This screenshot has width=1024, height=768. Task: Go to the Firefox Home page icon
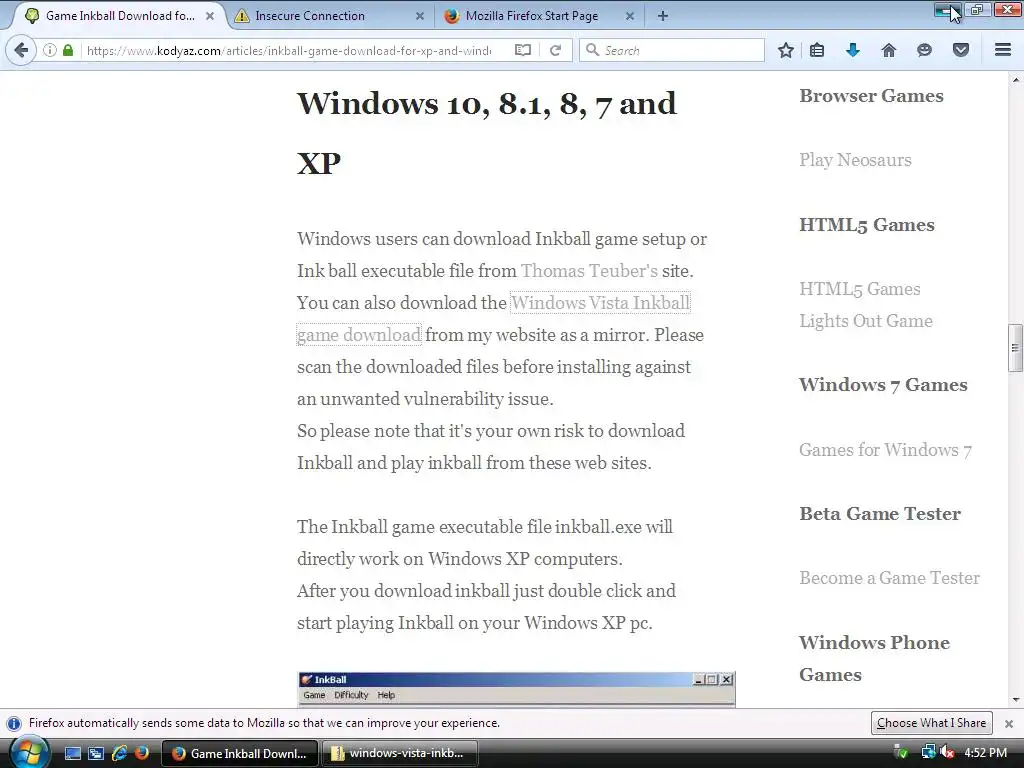pyautogui.click(x=889, y=50)
